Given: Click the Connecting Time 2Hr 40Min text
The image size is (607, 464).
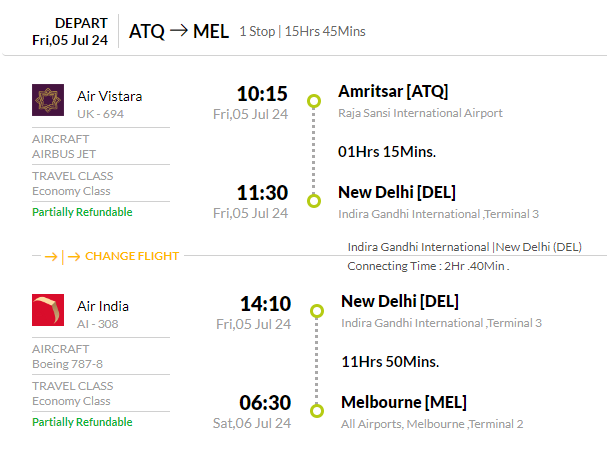Looking at the screenshot, I should tap(428, 266).
